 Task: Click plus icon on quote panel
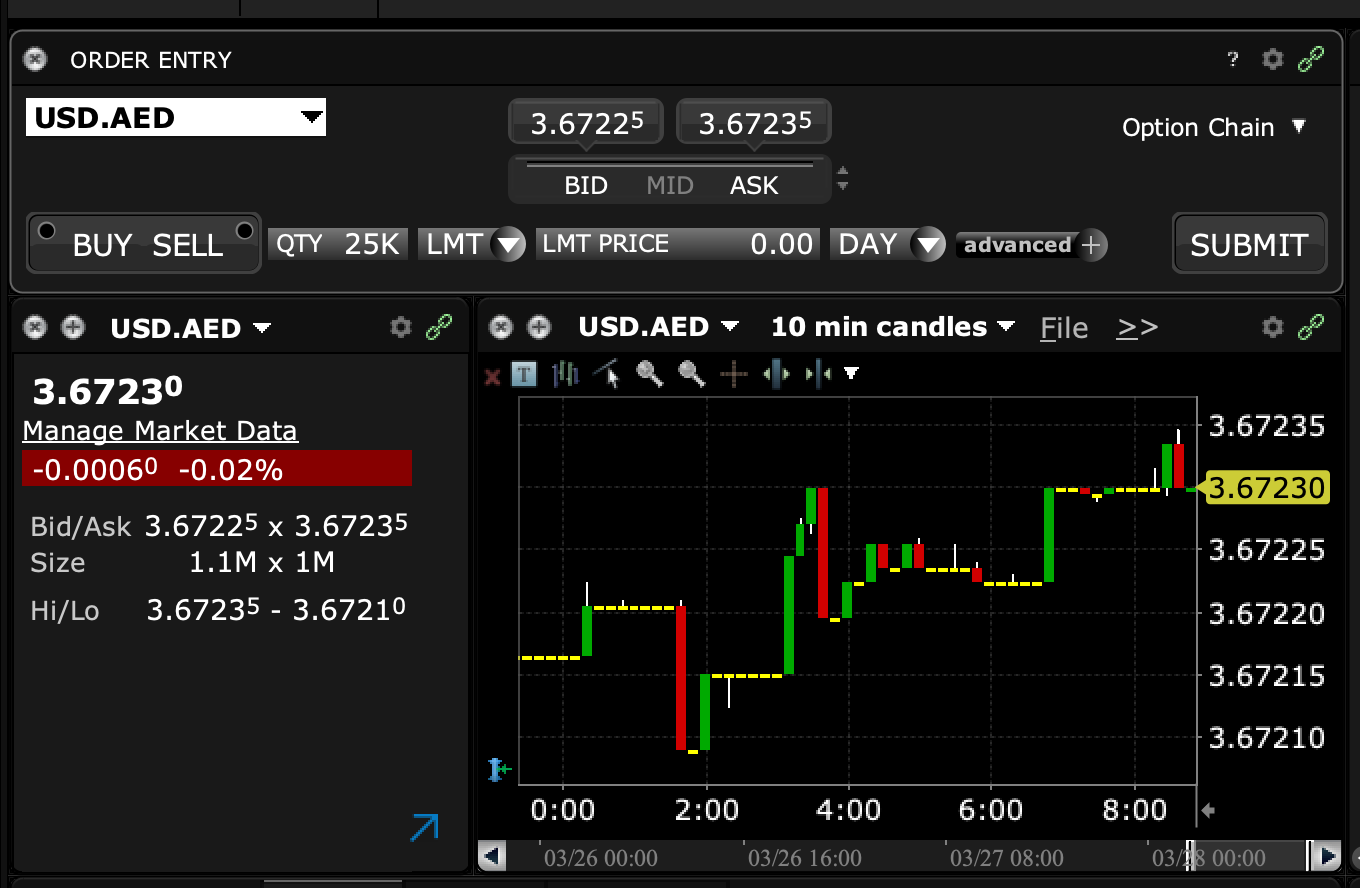(73, 327)
